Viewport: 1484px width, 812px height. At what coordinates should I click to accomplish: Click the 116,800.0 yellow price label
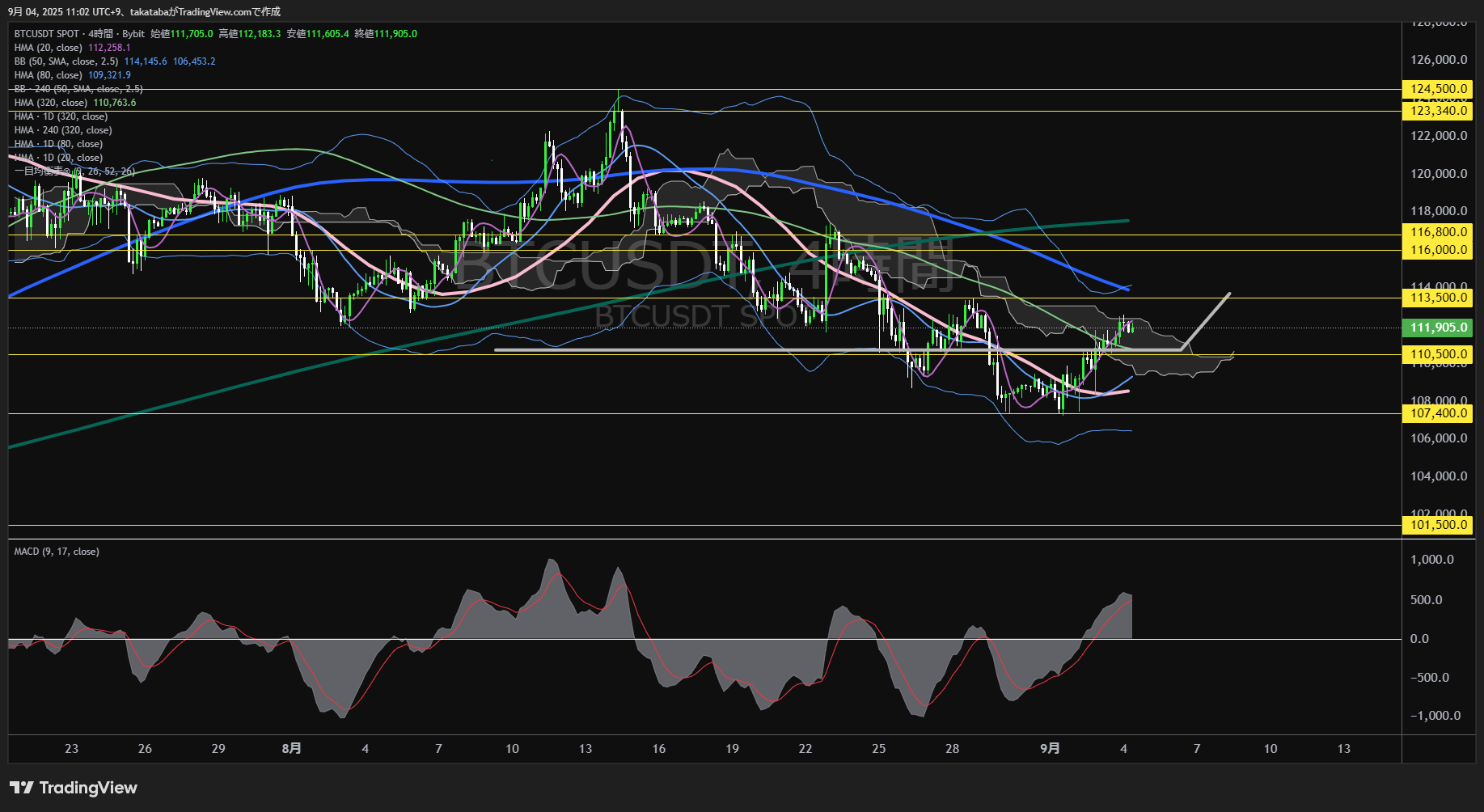pyautogui.click(x=1438, y=232)
